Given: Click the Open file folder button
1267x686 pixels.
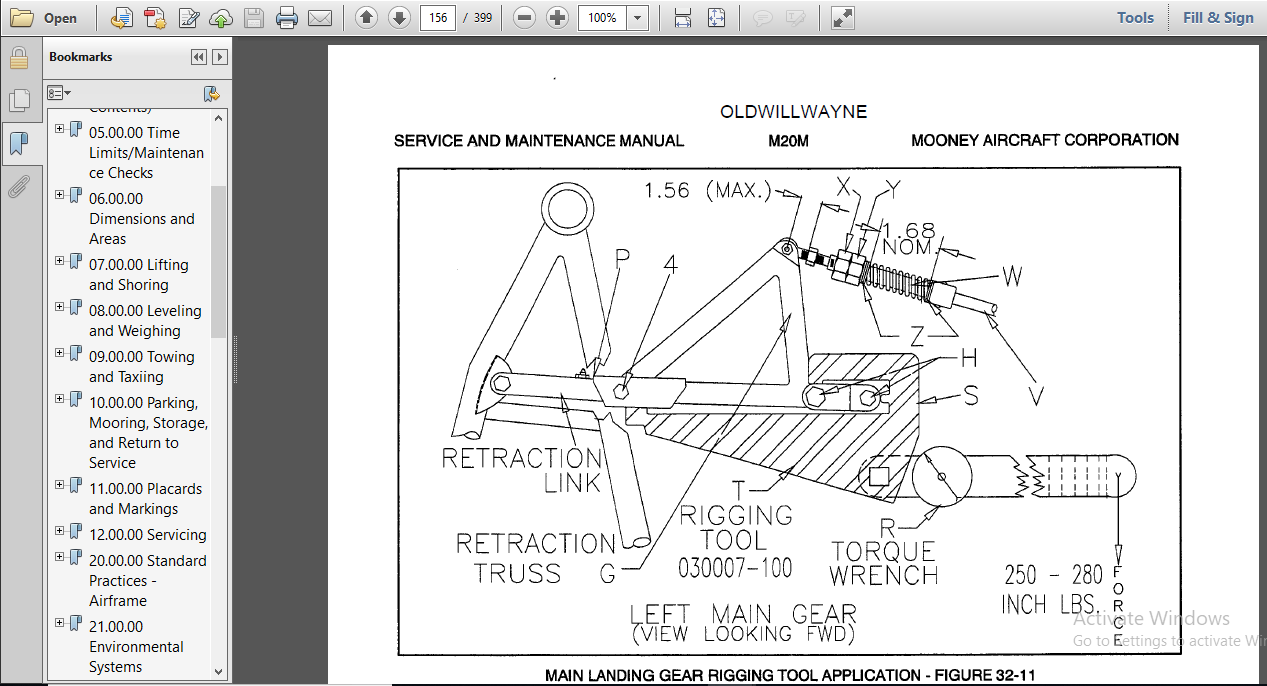Looking at the screenshot, I should point(45,18).
